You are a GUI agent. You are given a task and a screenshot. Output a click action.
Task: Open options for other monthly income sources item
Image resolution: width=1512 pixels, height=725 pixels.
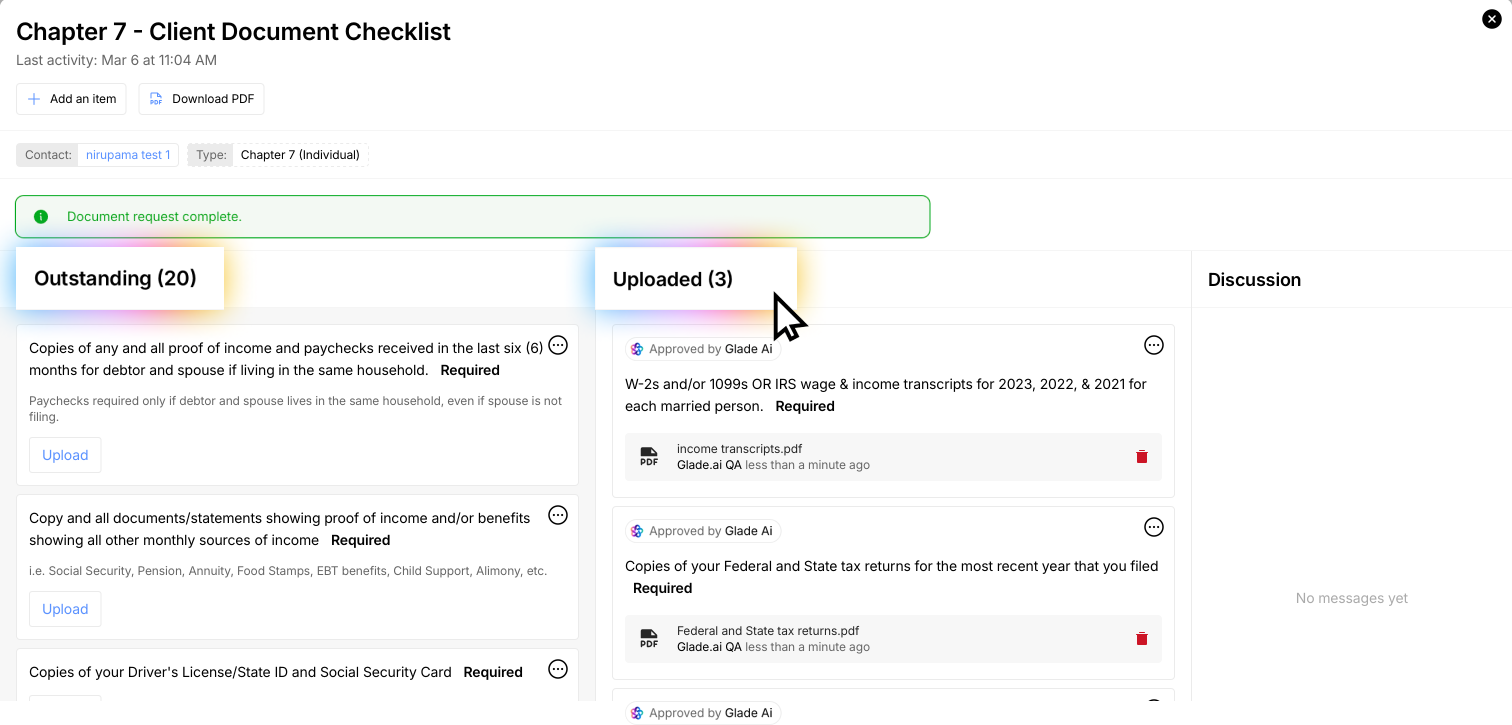click(558, 515)
